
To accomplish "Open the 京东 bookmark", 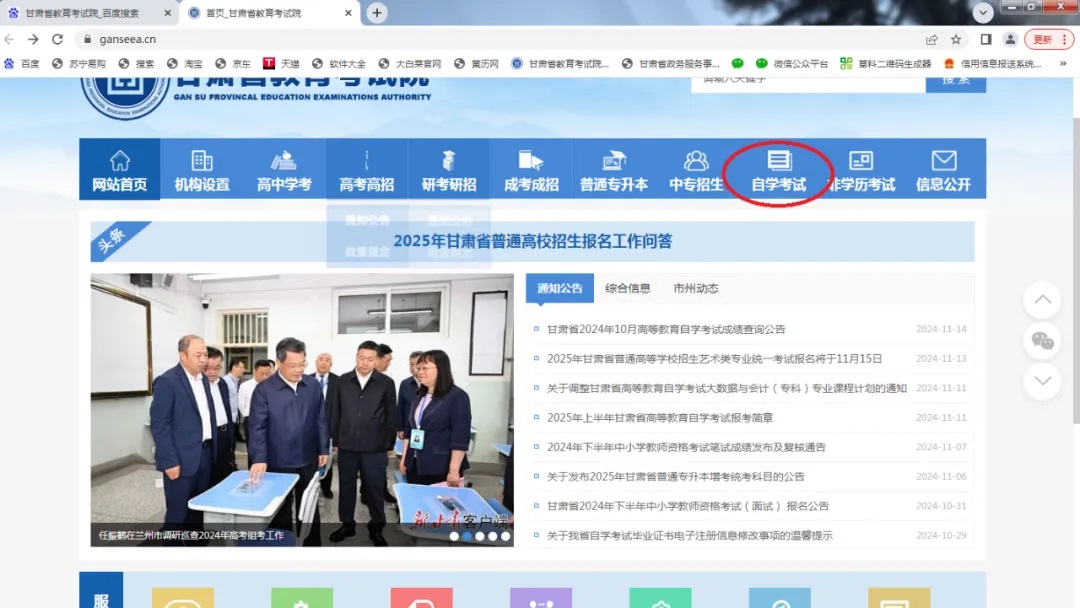I will (233, 63).
